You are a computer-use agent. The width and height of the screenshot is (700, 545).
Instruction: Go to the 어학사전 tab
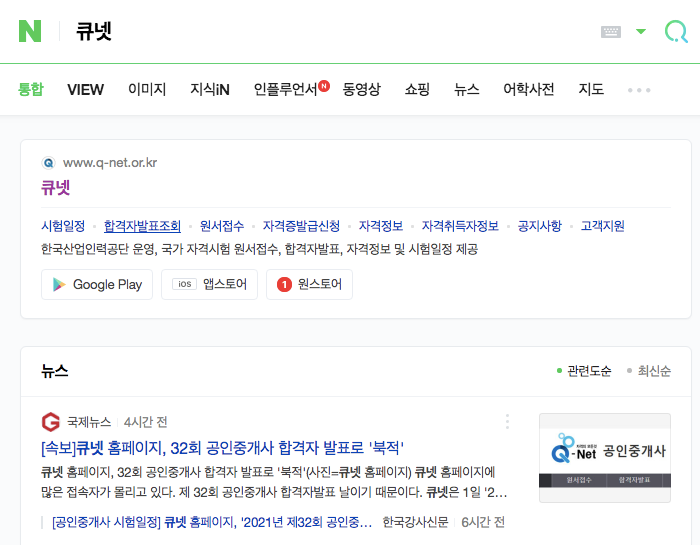[529, 89]
